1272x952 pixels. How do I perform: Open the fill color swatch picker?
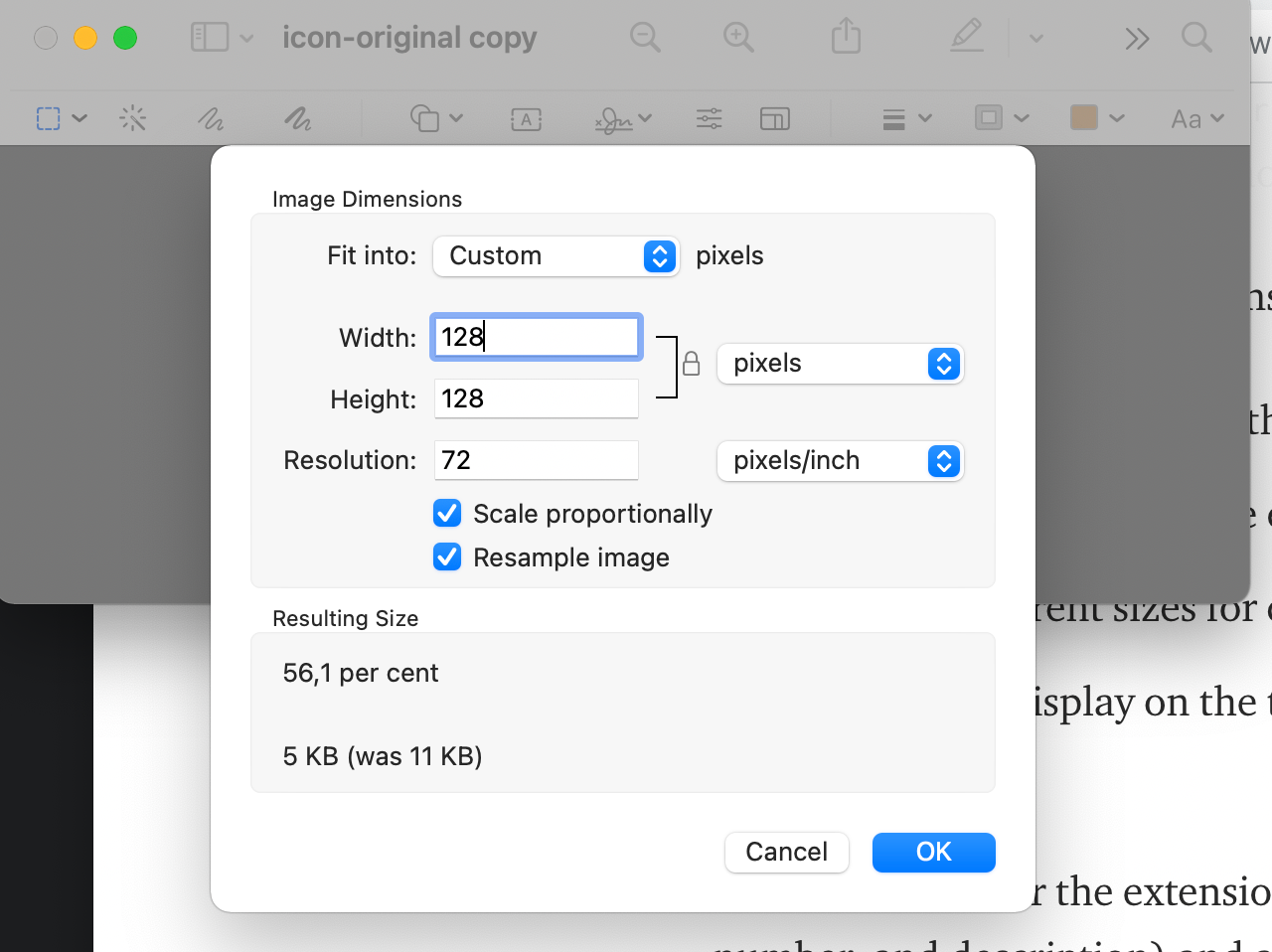pos(1083,118)
